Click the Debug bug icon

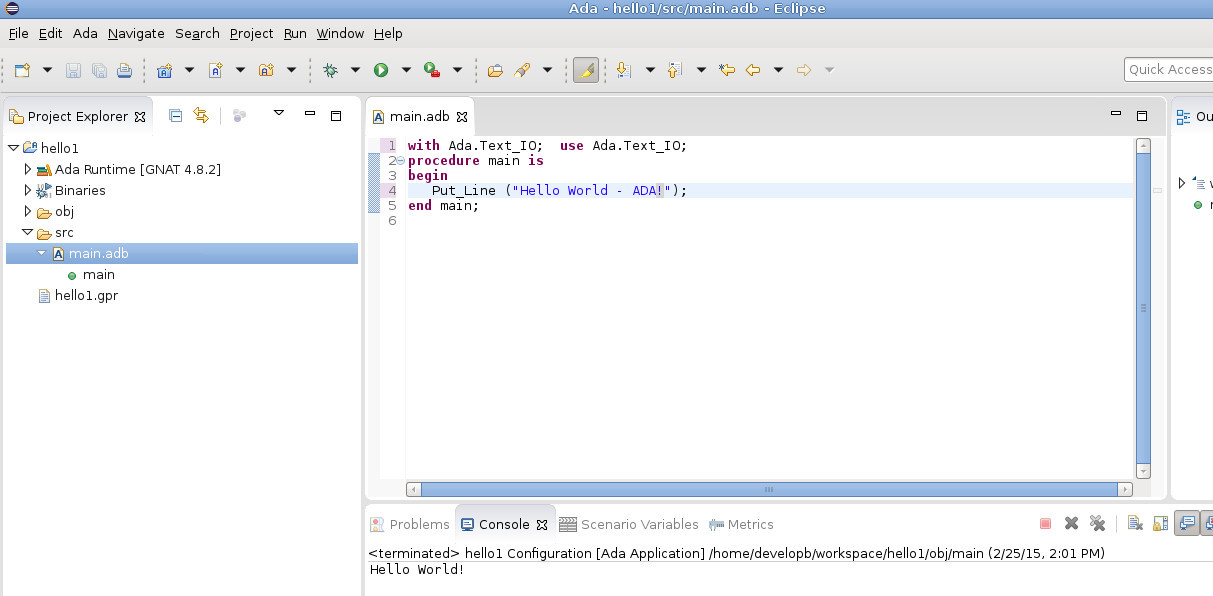(330, 70)
